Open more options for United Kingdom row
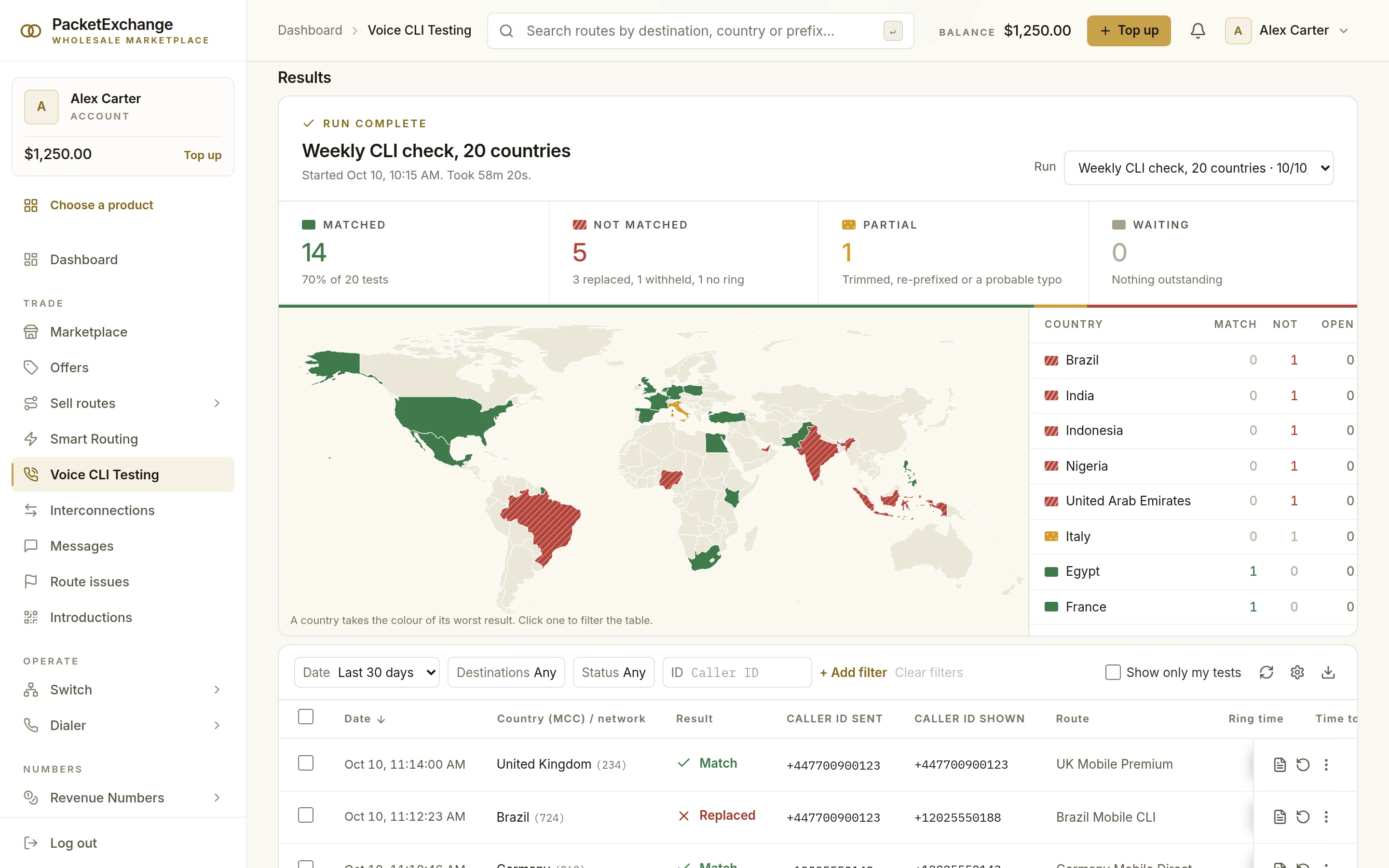 1326,764
